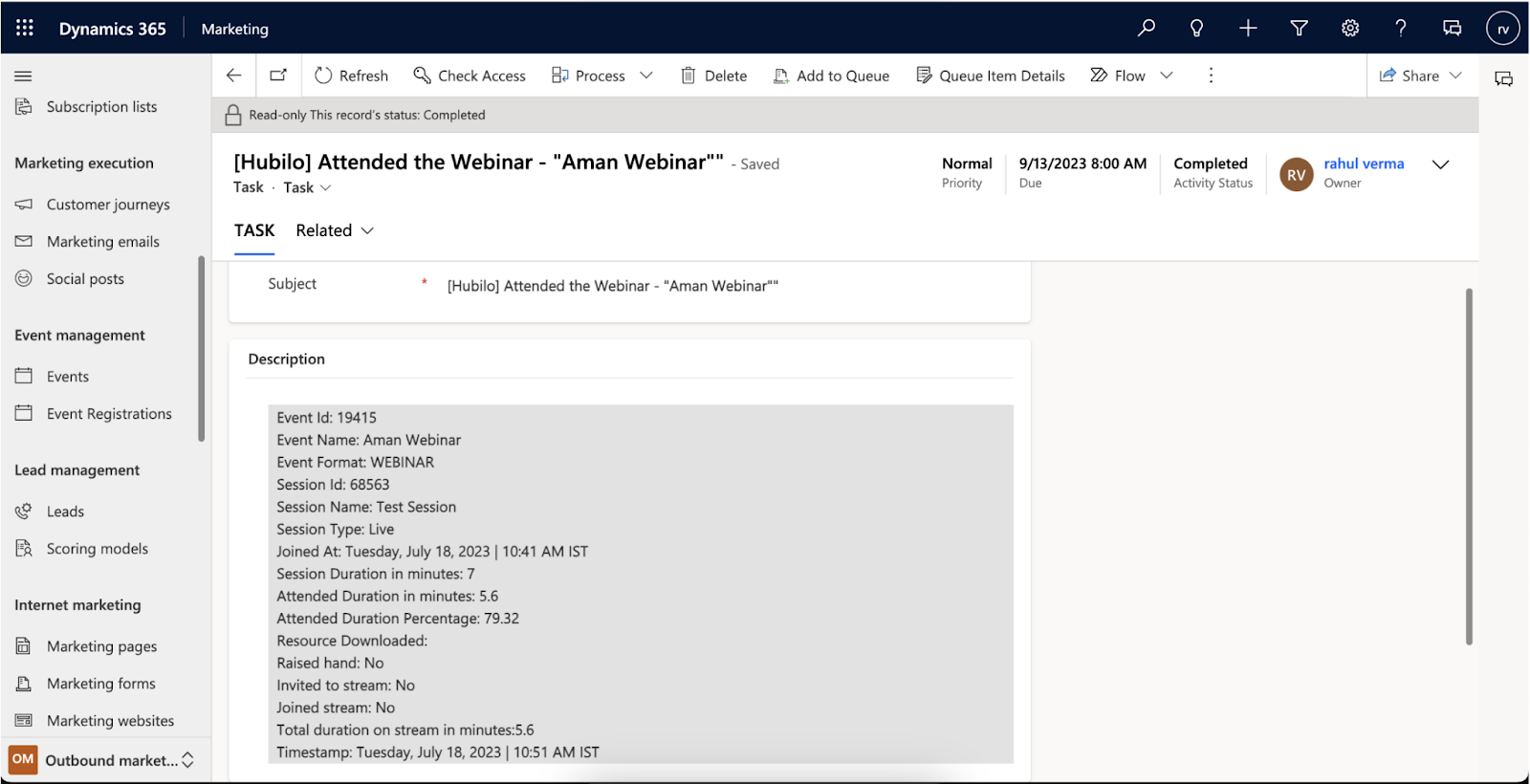This screenshot has height=784, width=1530.
Task: Click the read-only lock icon
Action: pyautogui.click(x=232, y=115)
